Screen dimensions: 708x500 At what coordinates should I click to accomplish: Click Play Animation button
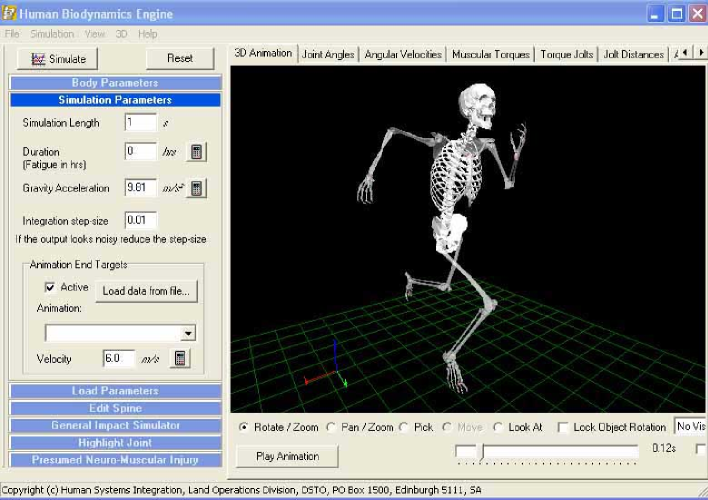coord(287,456)
